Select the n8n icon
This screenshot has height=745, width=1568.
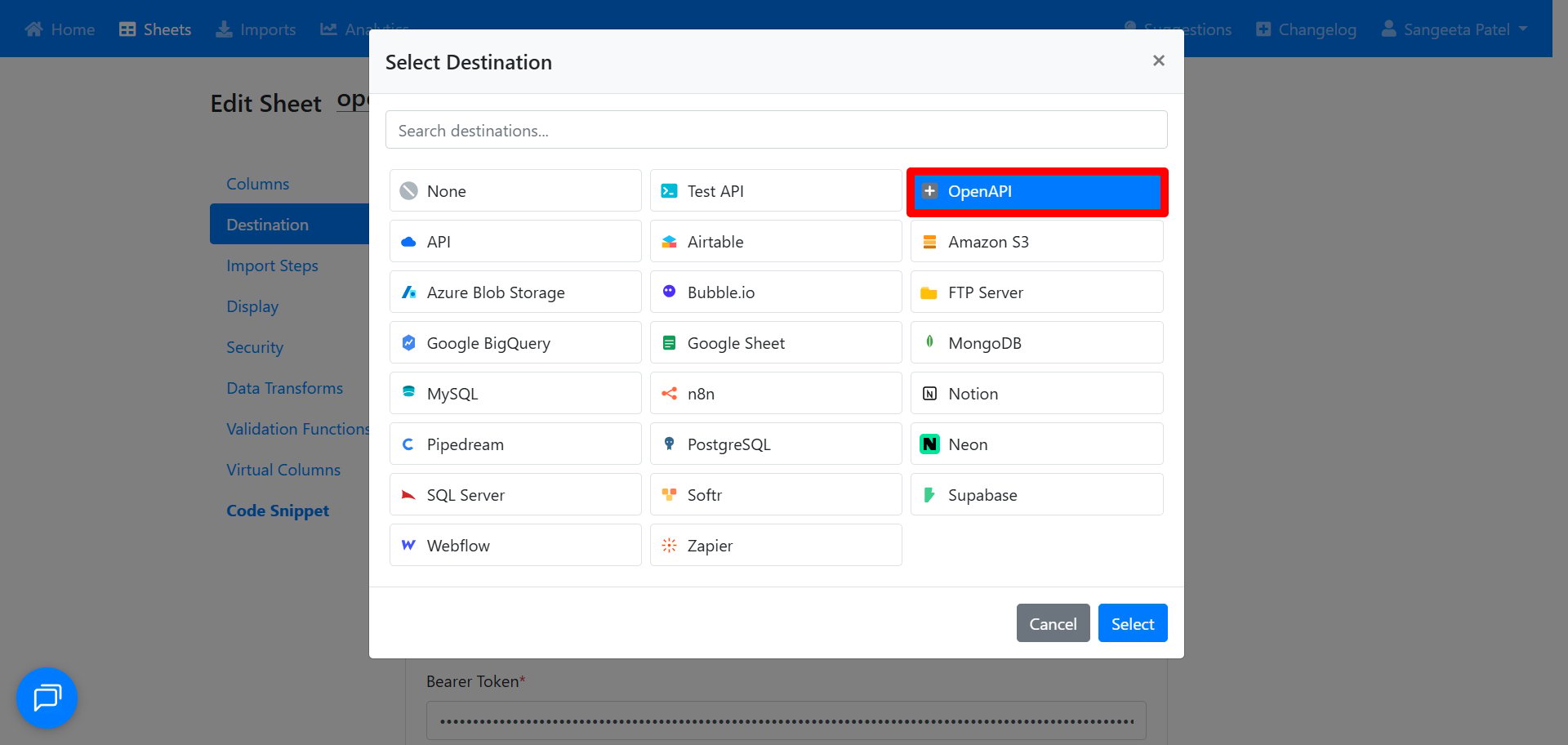point(669,393)
